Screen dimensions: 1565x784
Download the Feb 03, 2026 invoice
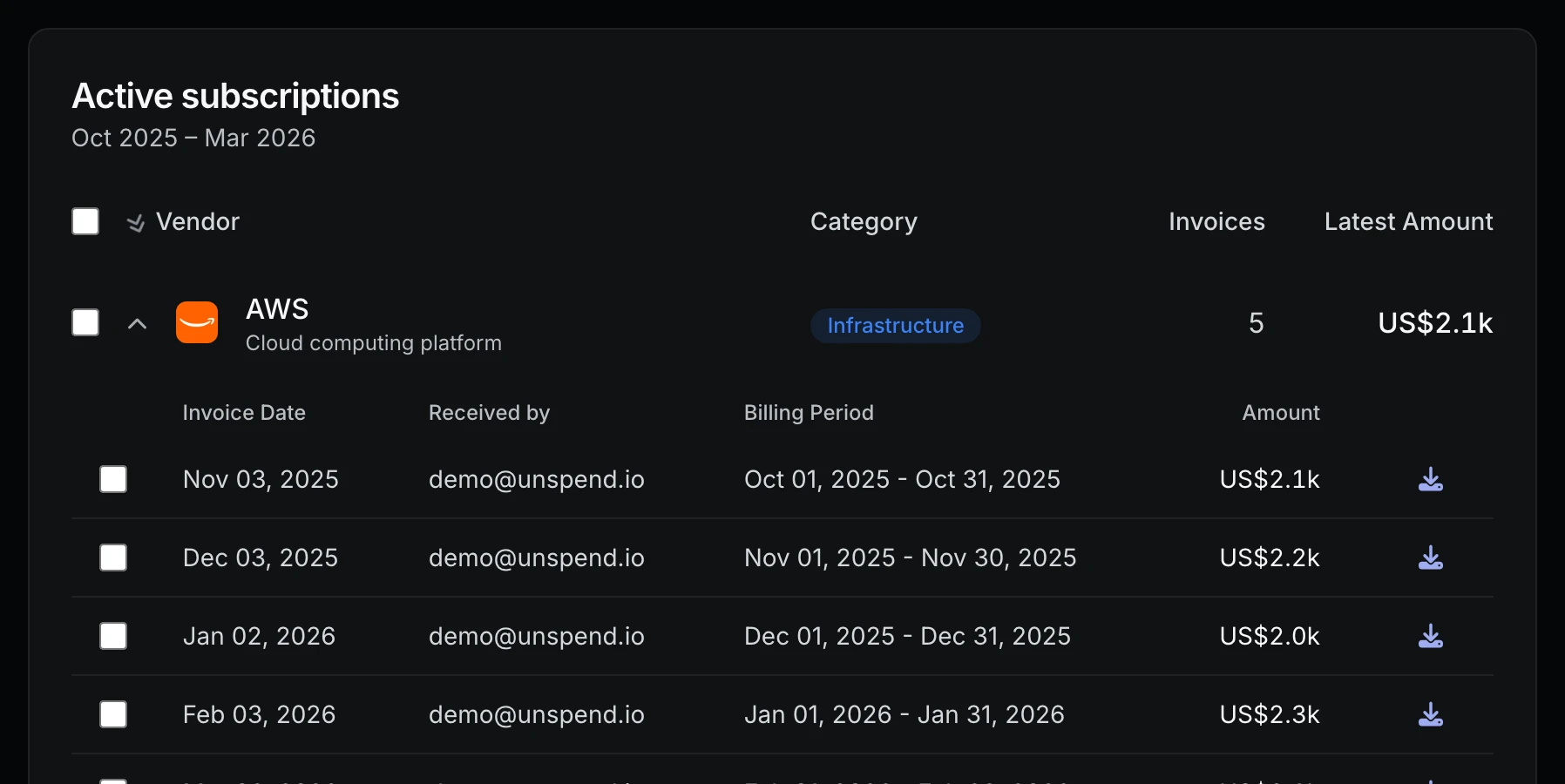point(1432,714)
